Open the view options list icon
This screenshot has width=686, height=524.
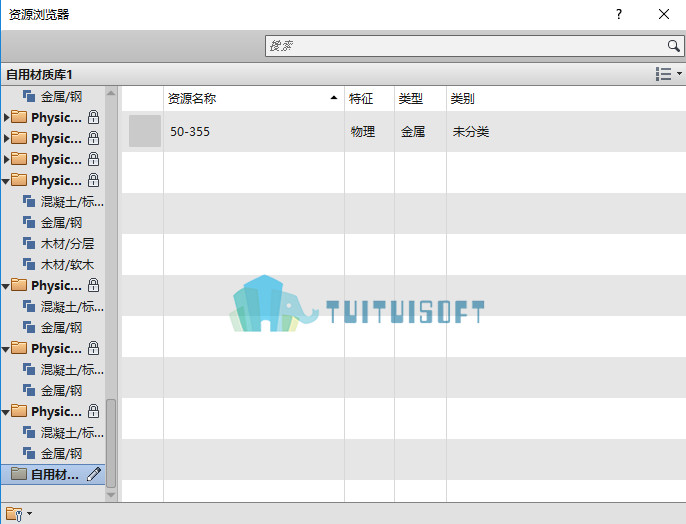pyautogui.click(x=663, y=74)
